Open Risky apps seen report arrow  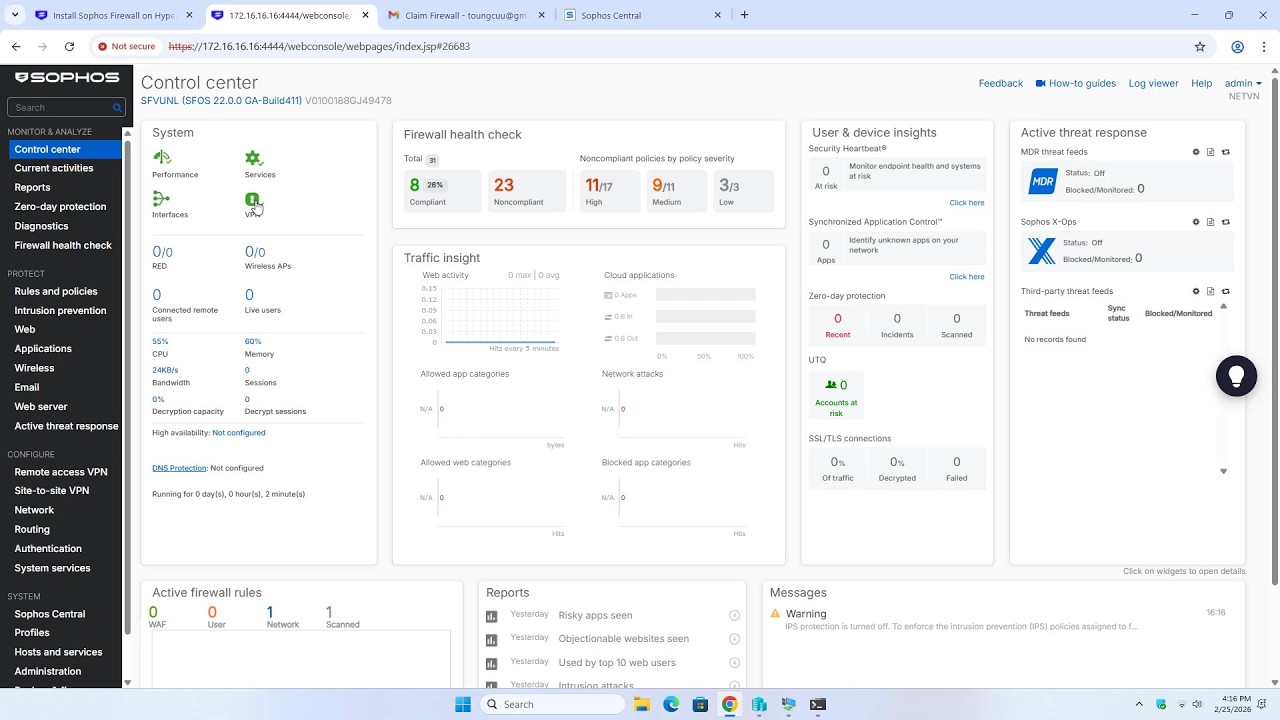click(x=734, y=615)
